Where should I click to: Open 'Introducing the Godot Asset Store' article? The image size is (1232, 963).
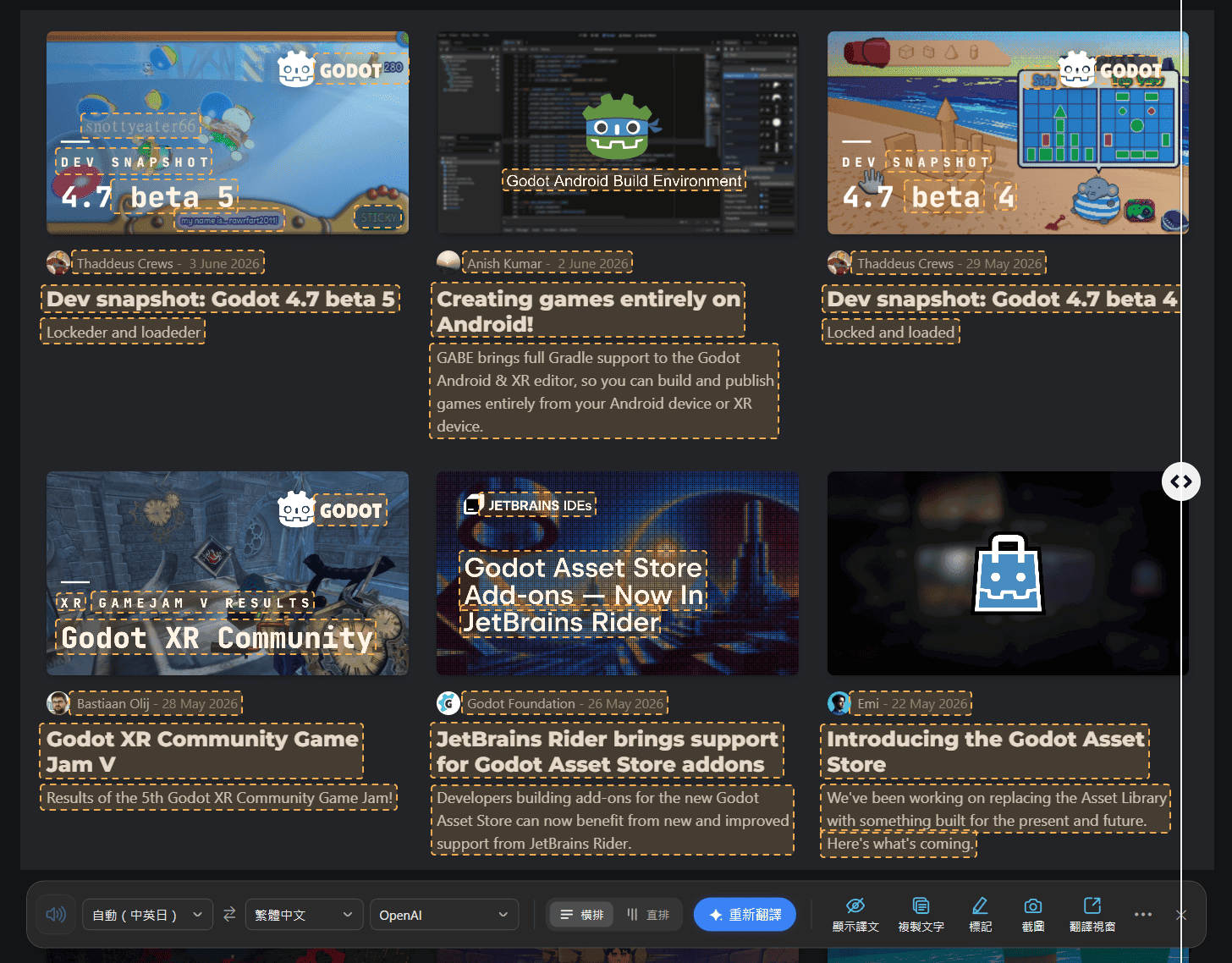point(985,751)
